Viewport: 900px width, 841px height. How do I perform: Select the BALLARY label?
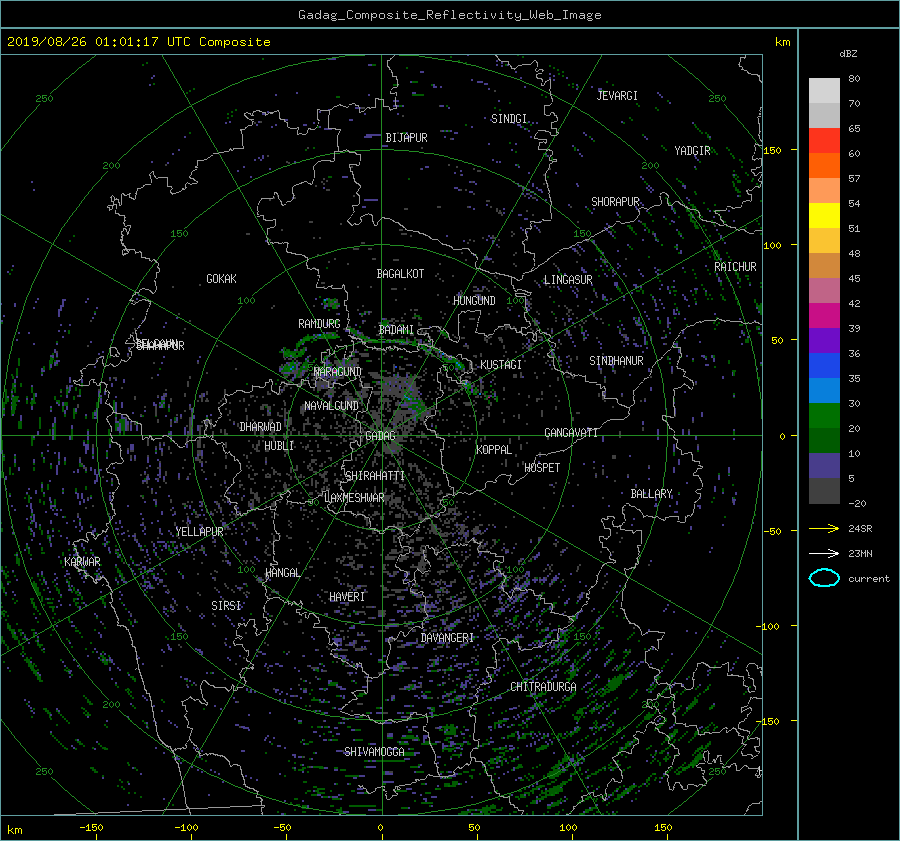tap(651, 494)
